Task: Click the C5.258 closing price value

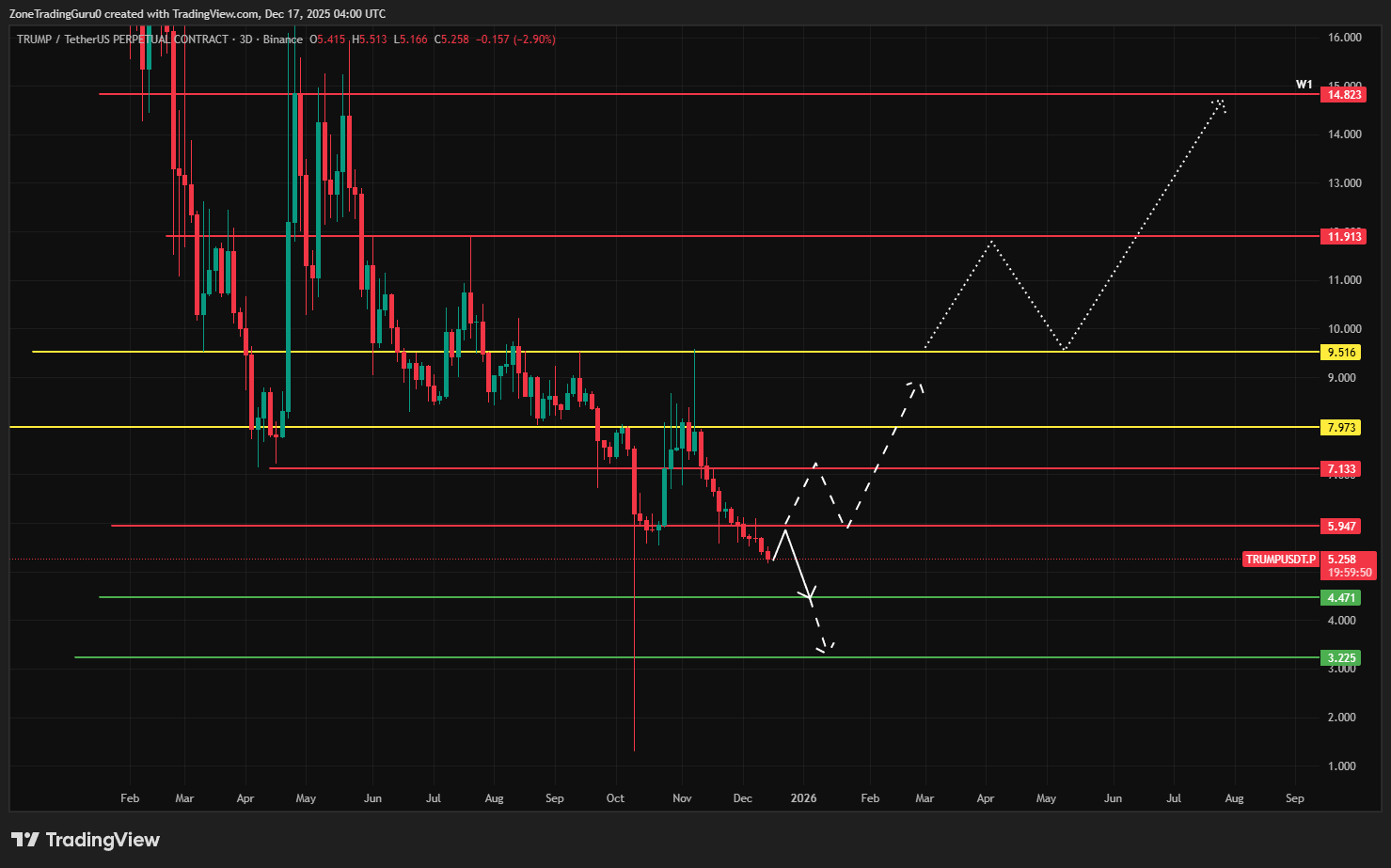Action: coord(451,39)
